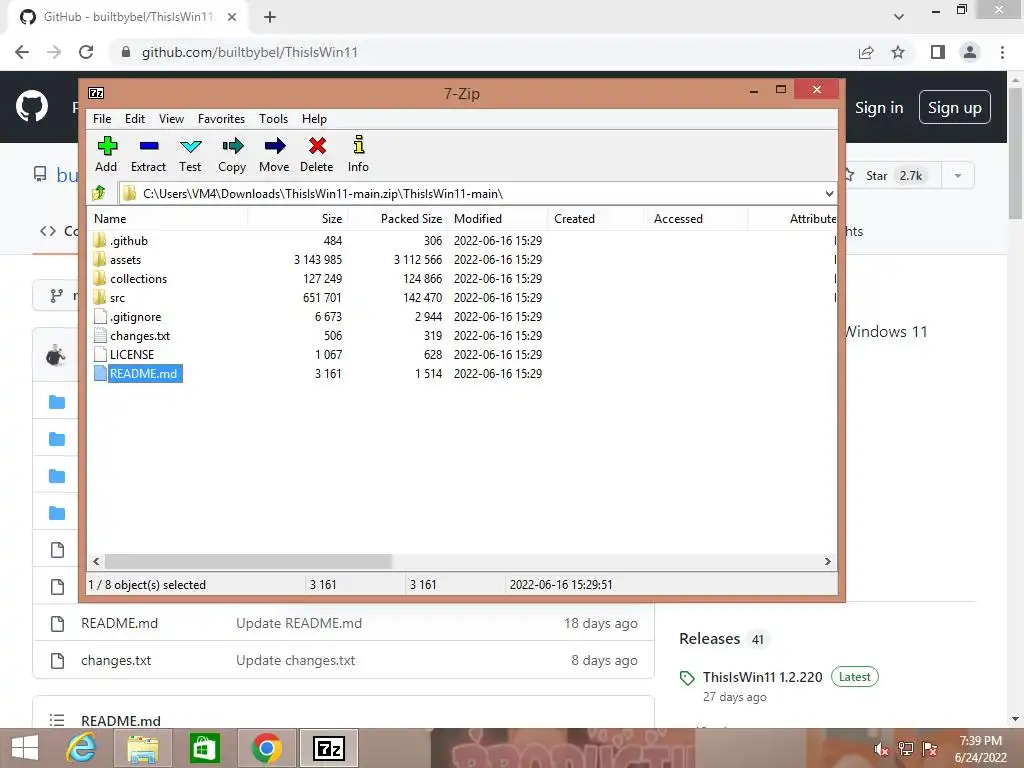Click the Chrome address bar URL
1024x768 pixels.
tap(250, 52)
